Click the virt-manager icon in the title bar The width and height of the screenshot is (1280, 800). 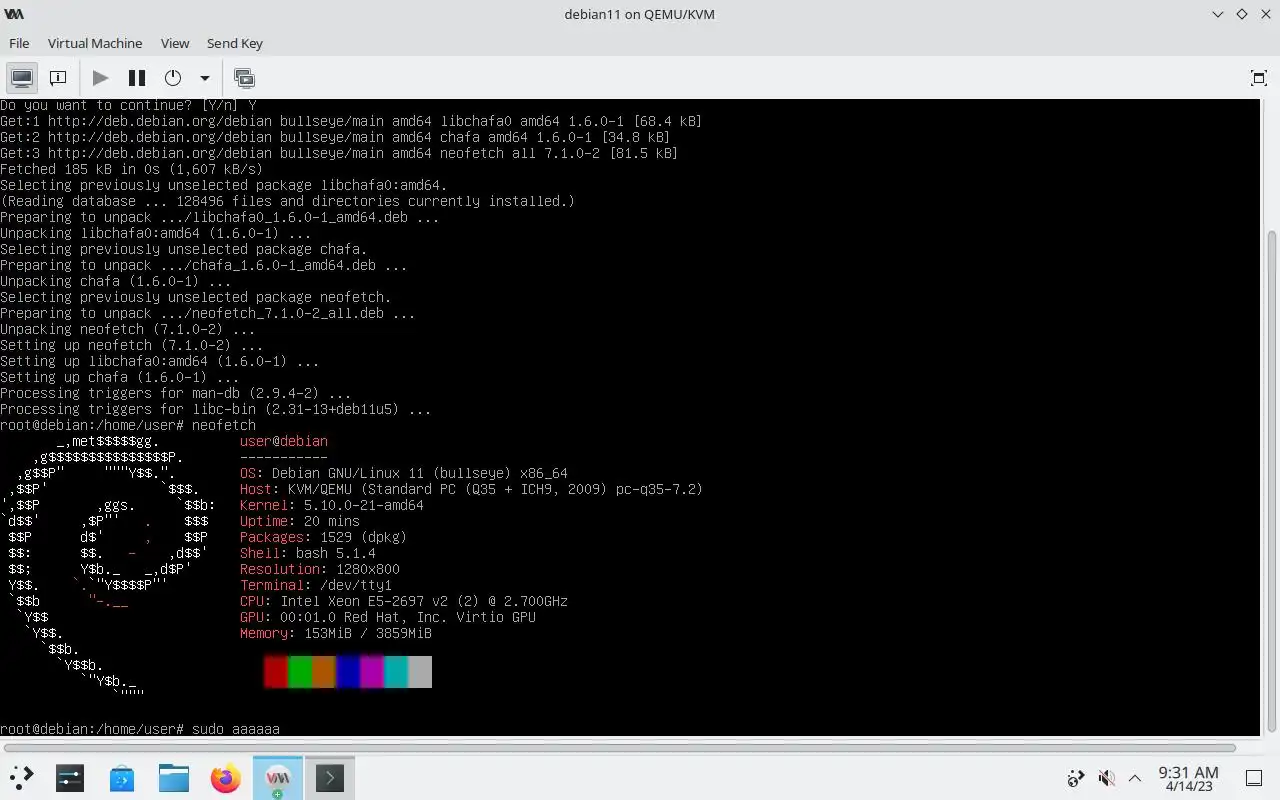pos(14,14)
